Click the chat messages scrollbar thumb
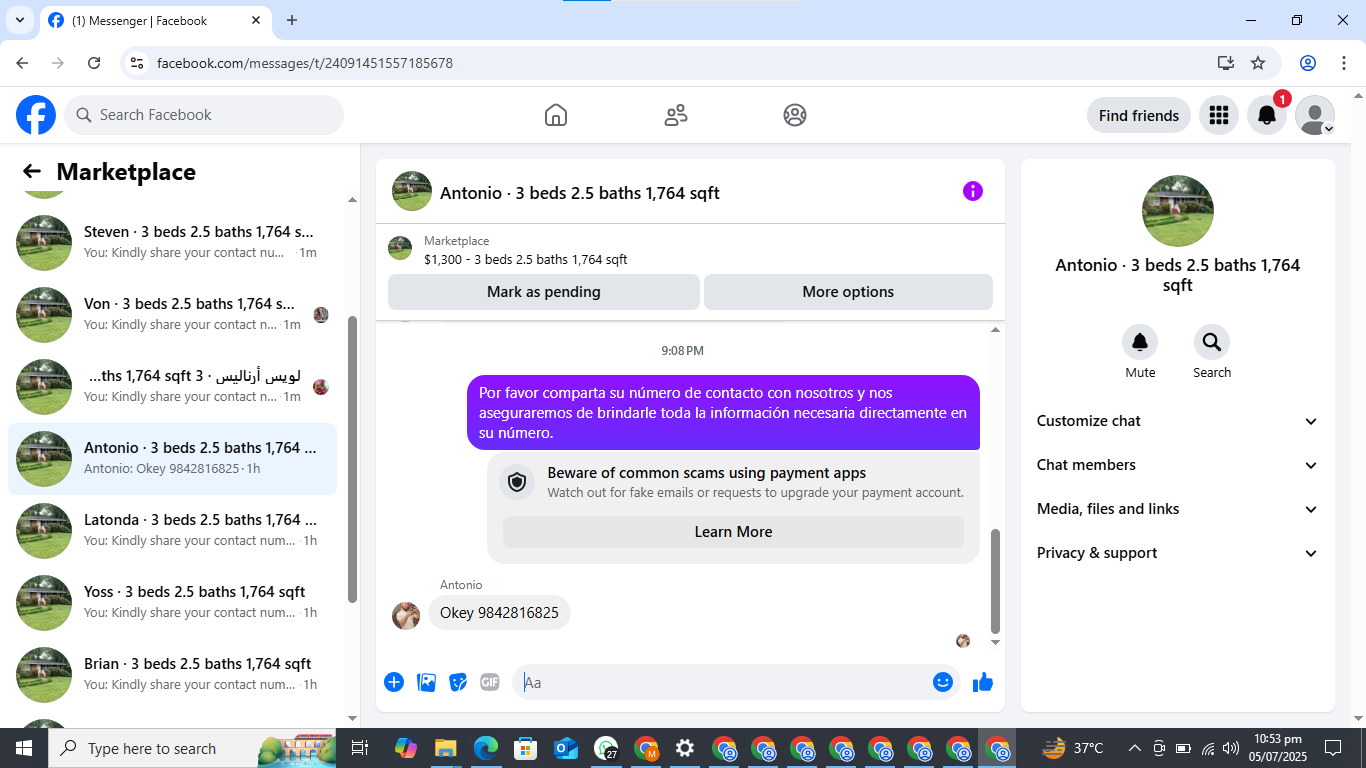1366x768 pixels. click(x=995, y=582)
